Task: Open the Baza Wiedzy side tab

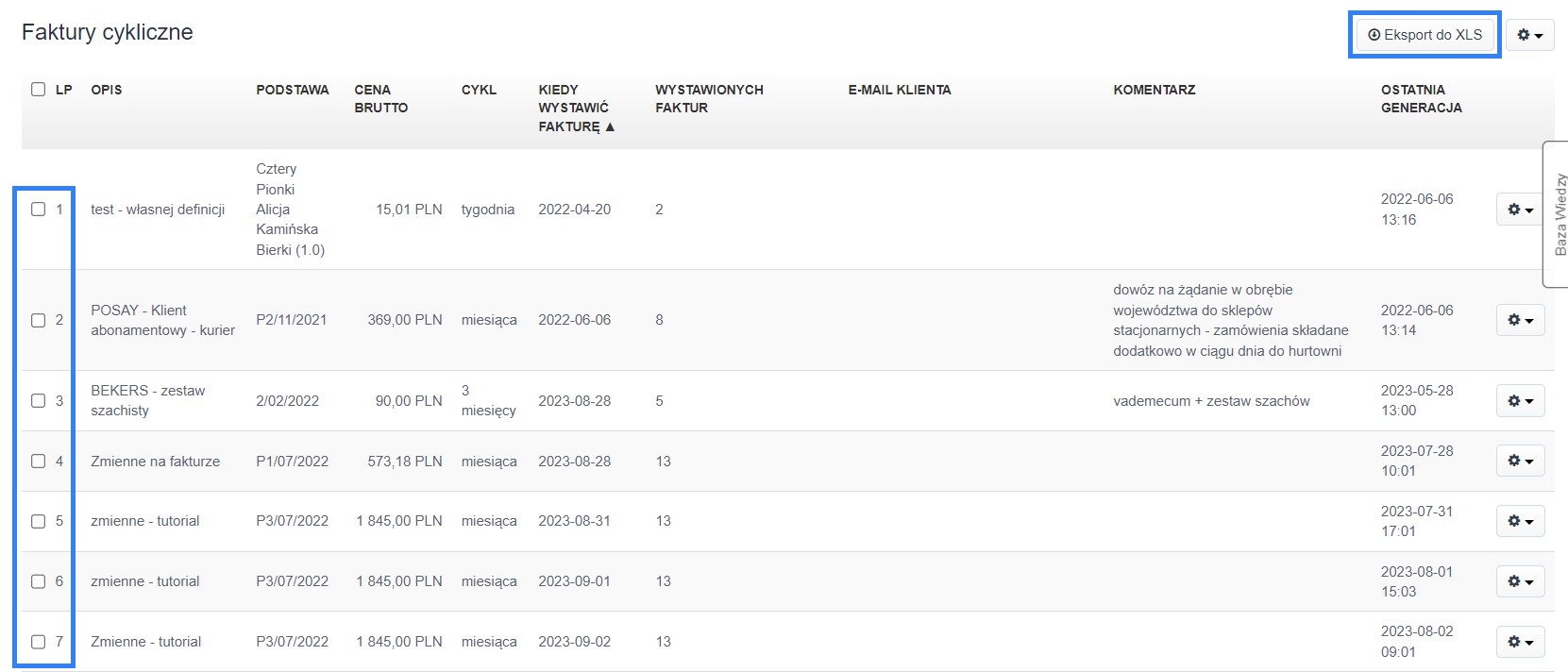Action: pyautogui.click(x=1558, y=214)
